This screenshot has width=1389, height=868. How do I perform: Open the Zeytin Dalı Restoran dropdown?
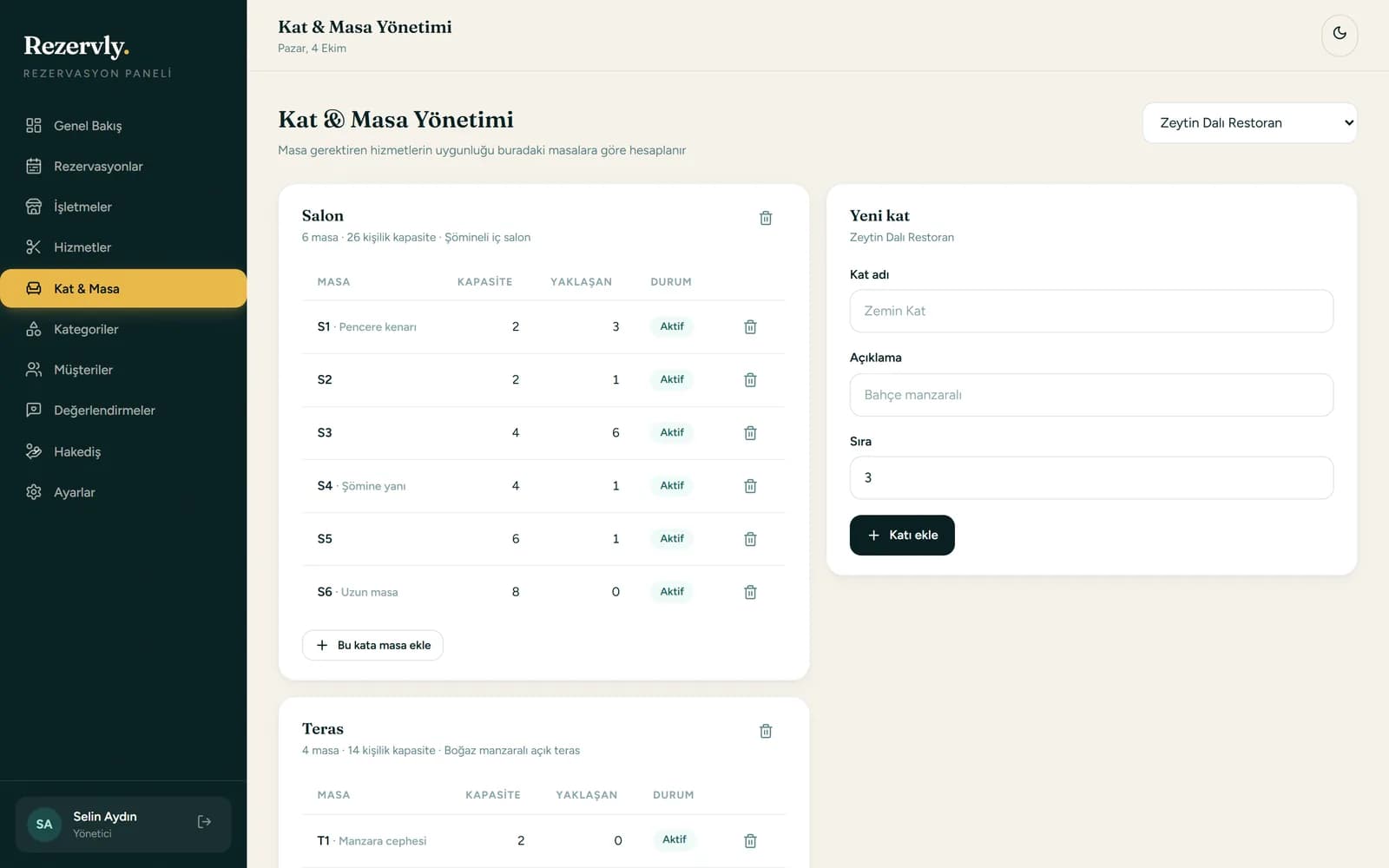pyautogui.click(x=1249, y=122)
